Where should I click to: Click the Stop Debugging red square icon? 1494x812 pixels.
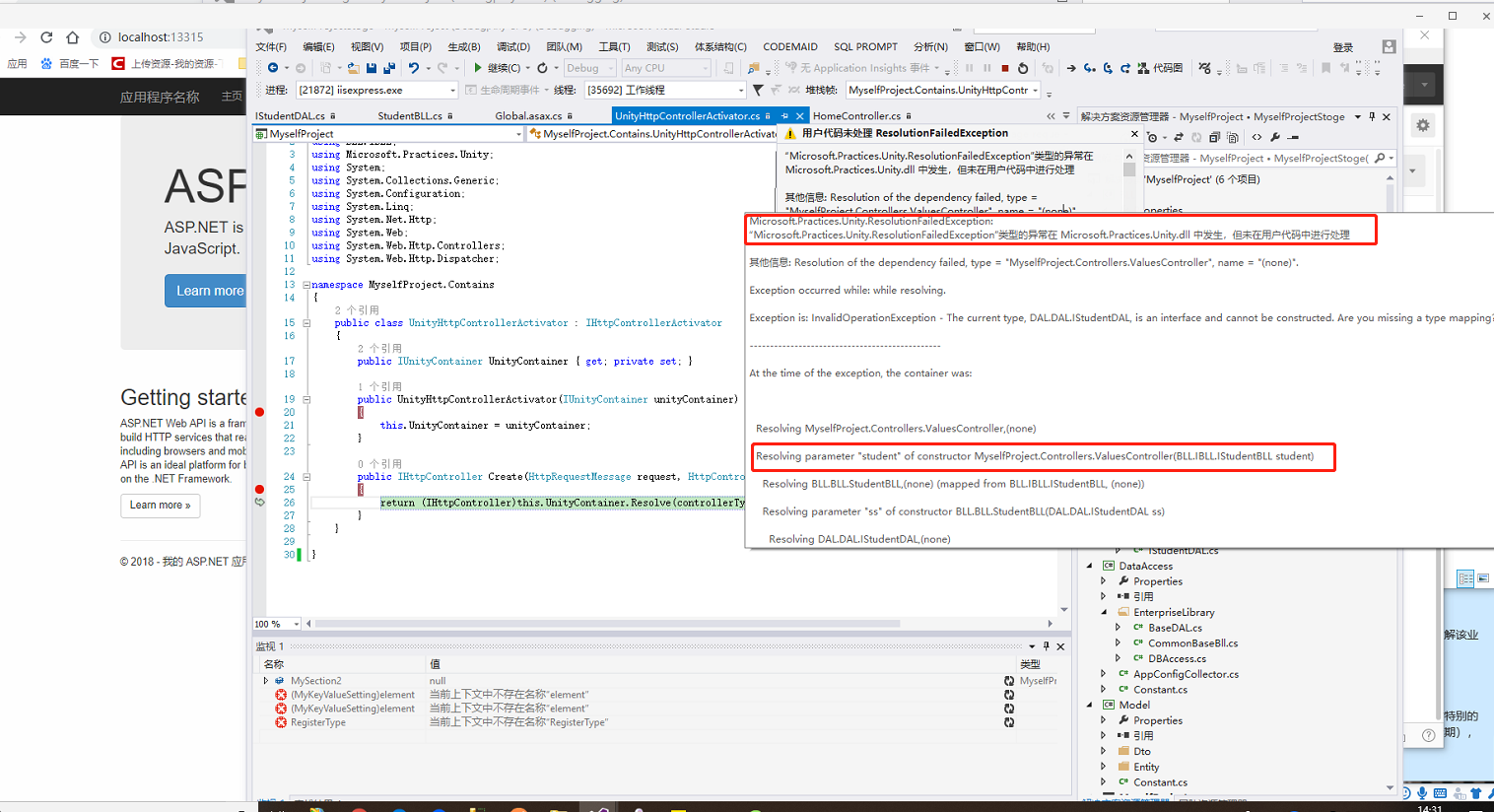(x=1006, y=69)
